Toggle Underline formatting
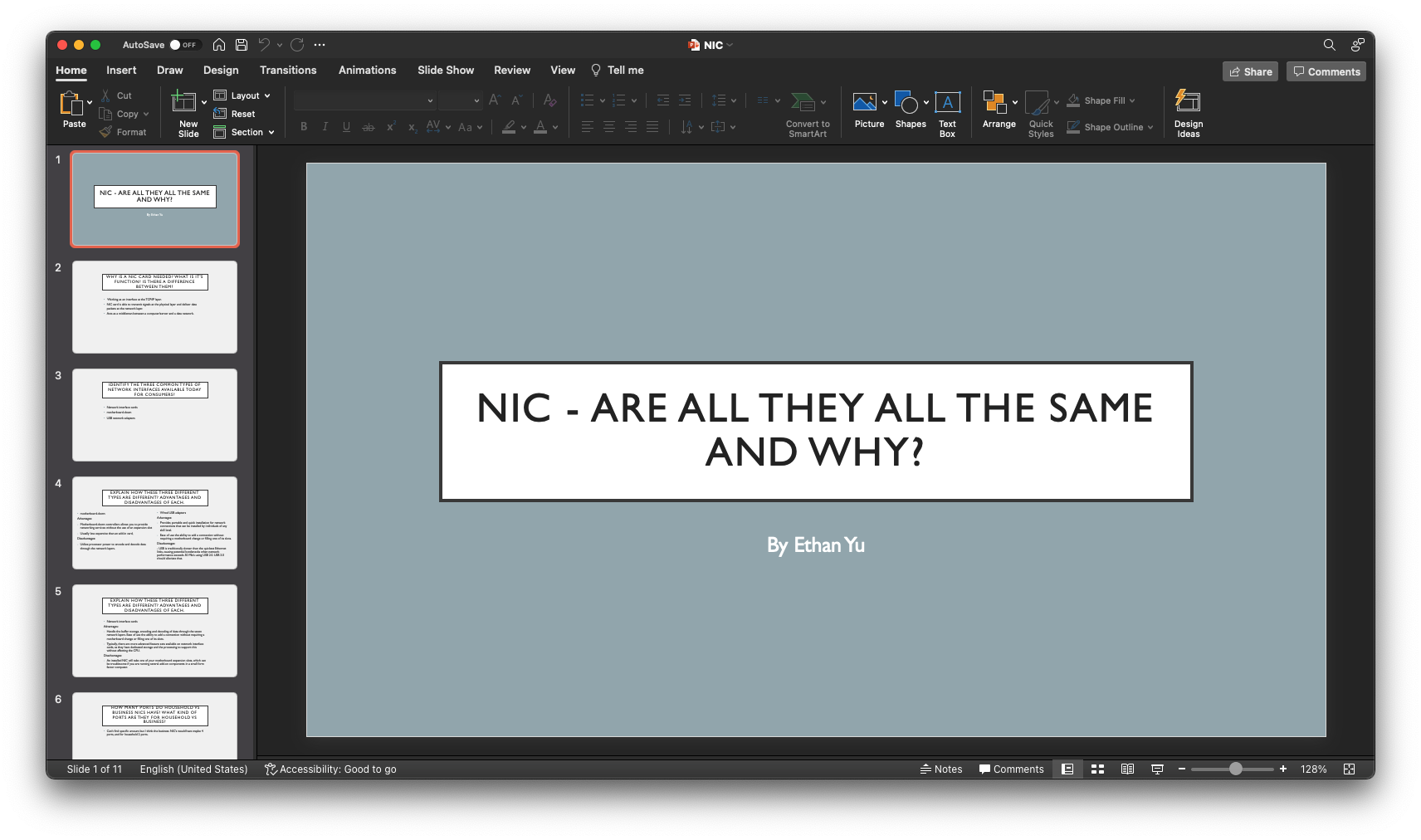Viewport: 1421px width, 840px height. (346, 127)
